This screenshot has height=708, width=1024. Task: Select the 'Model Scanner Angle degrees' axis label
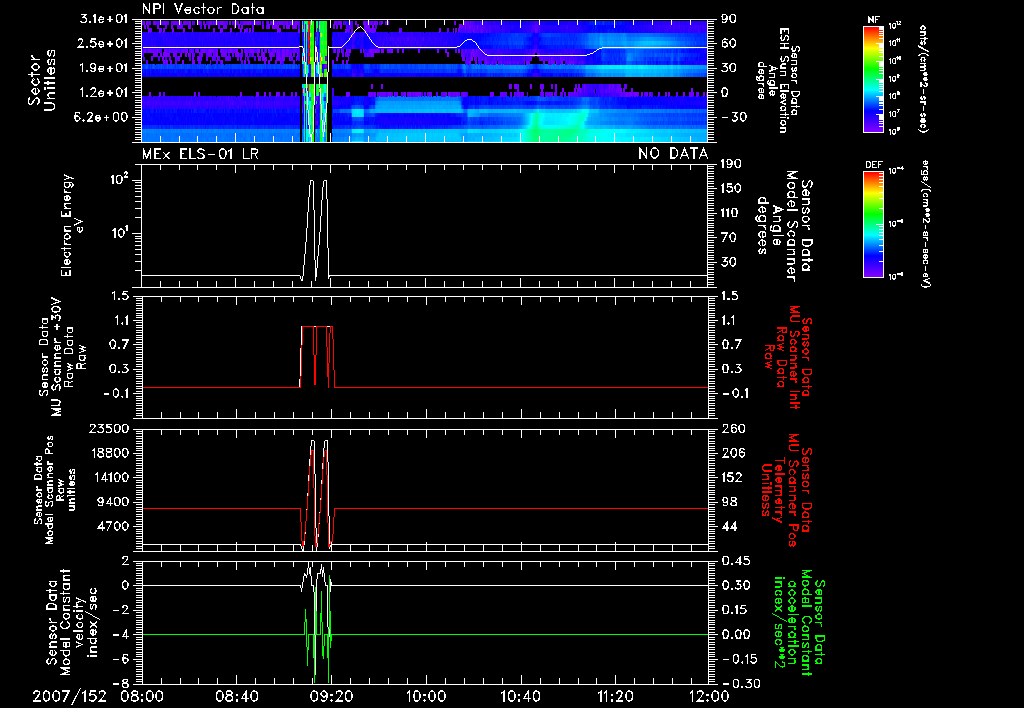(x=784, y=225)
